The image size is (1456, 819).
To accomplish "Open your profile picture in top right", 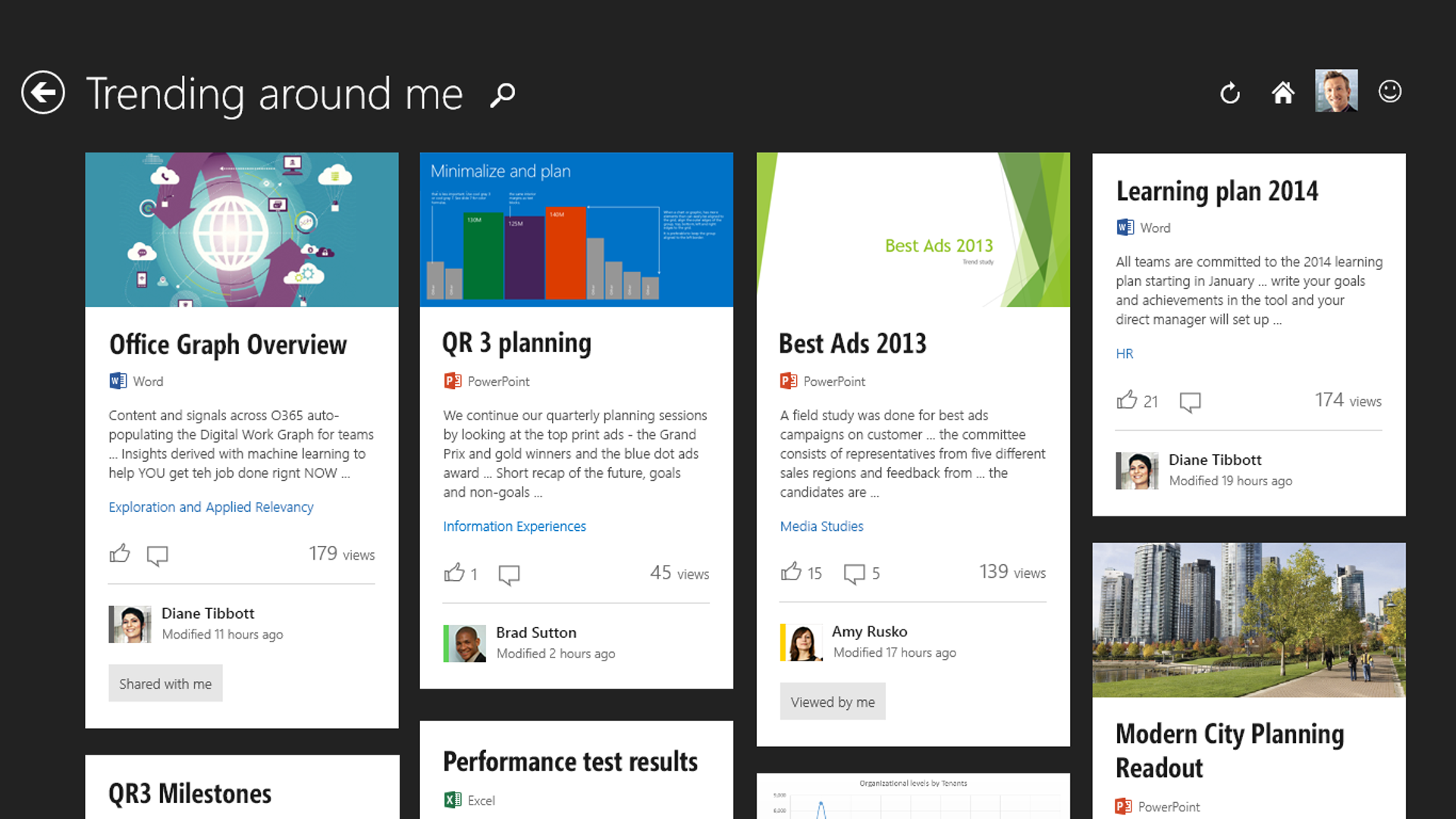I will click(x=1336, y=90).
